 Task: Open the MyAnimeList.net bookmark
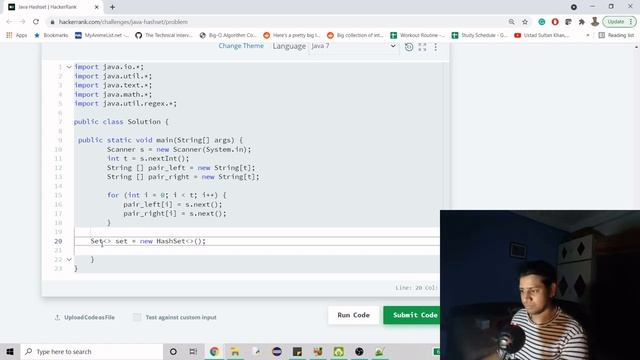pos(102,35)
